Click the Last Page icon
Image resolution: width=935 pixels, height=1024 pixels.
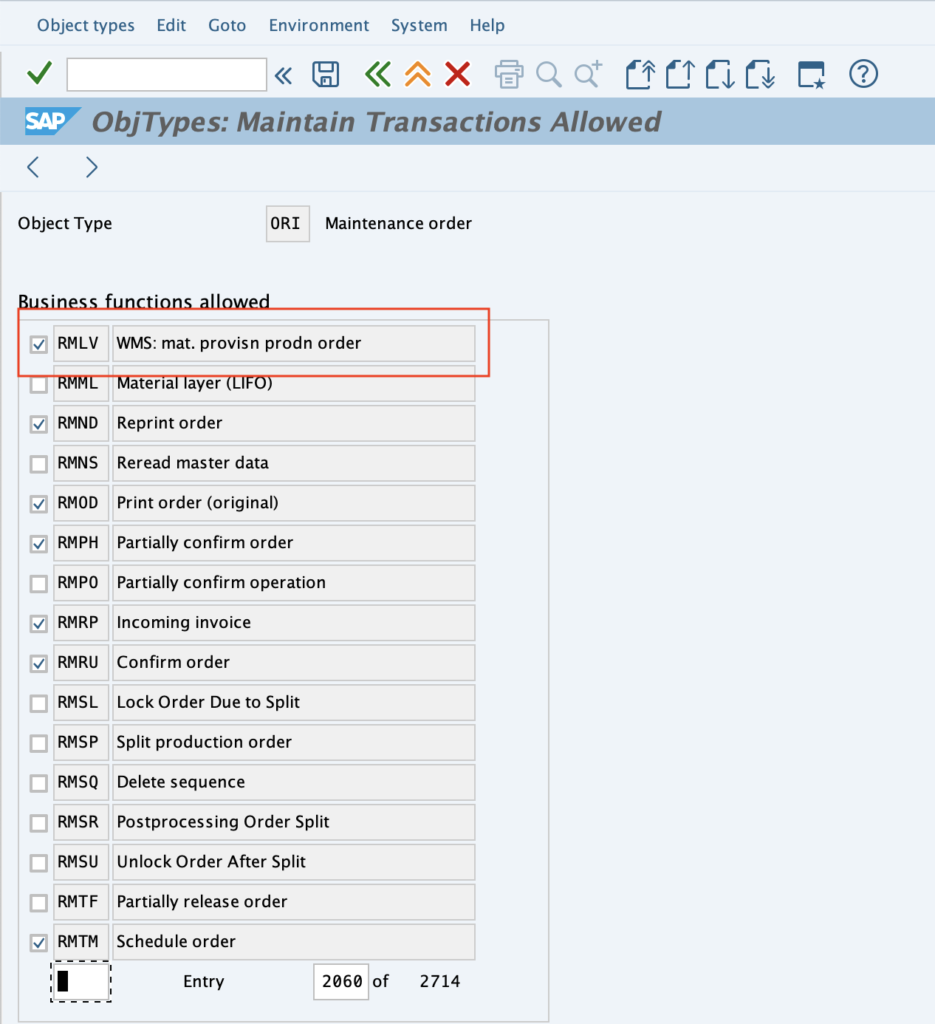pos(760,74)
